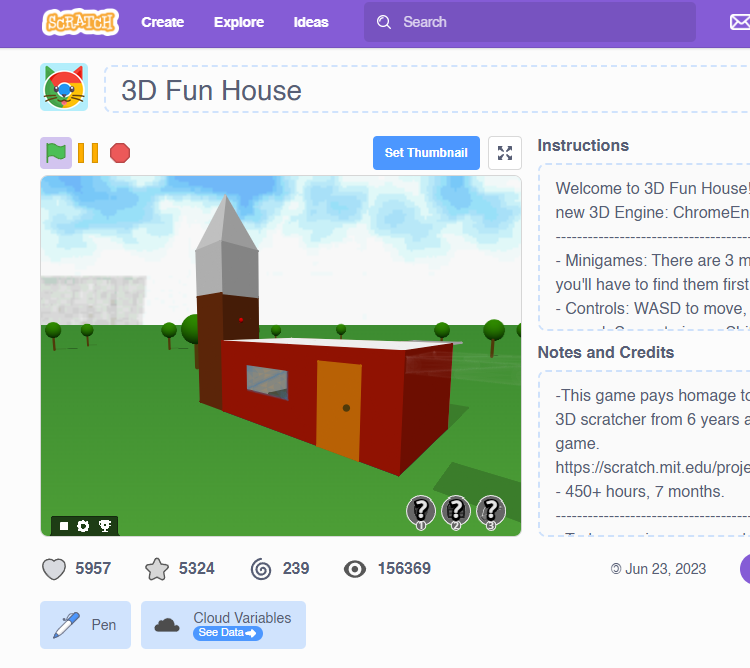Click the window on the red house
750x668 pixels.
267,382
